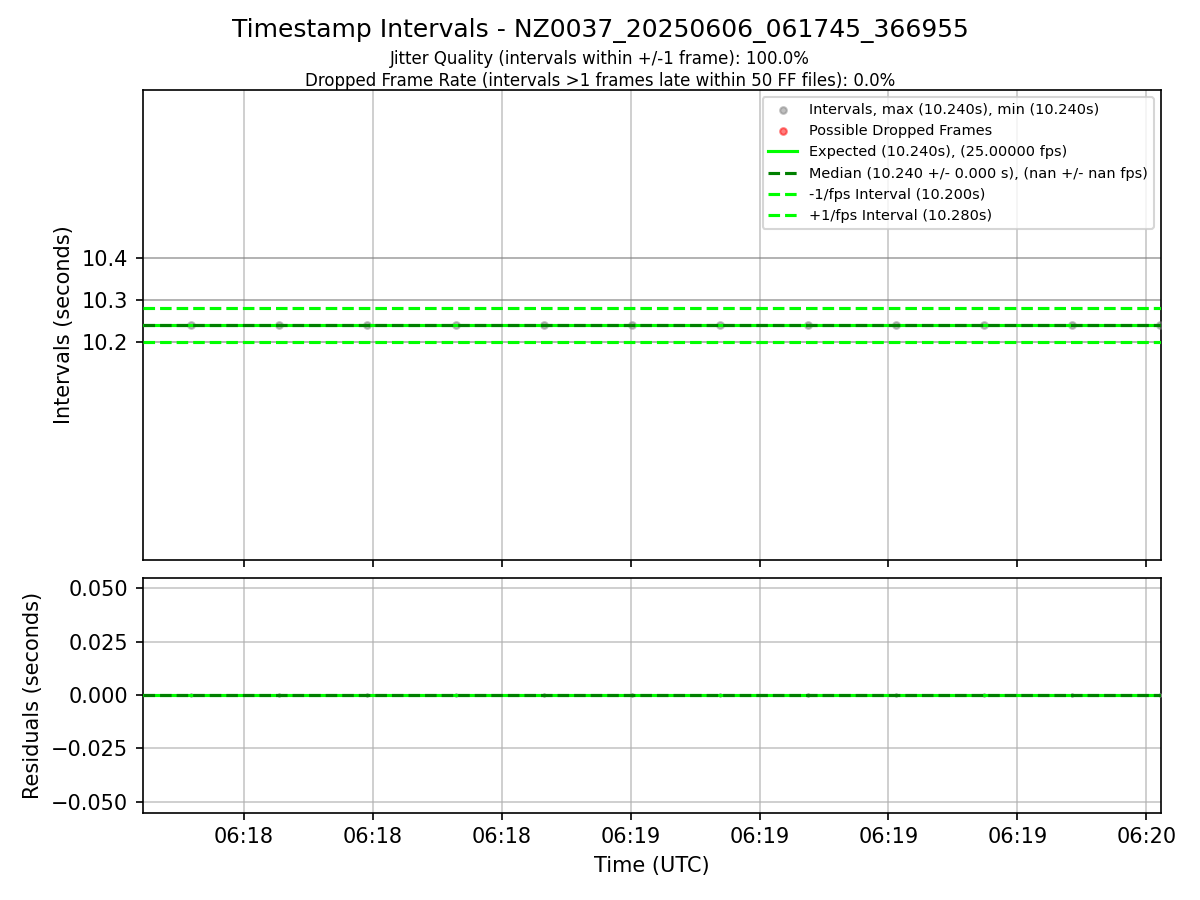Click the 0.050 residuals tick label

tap(98, 588)
